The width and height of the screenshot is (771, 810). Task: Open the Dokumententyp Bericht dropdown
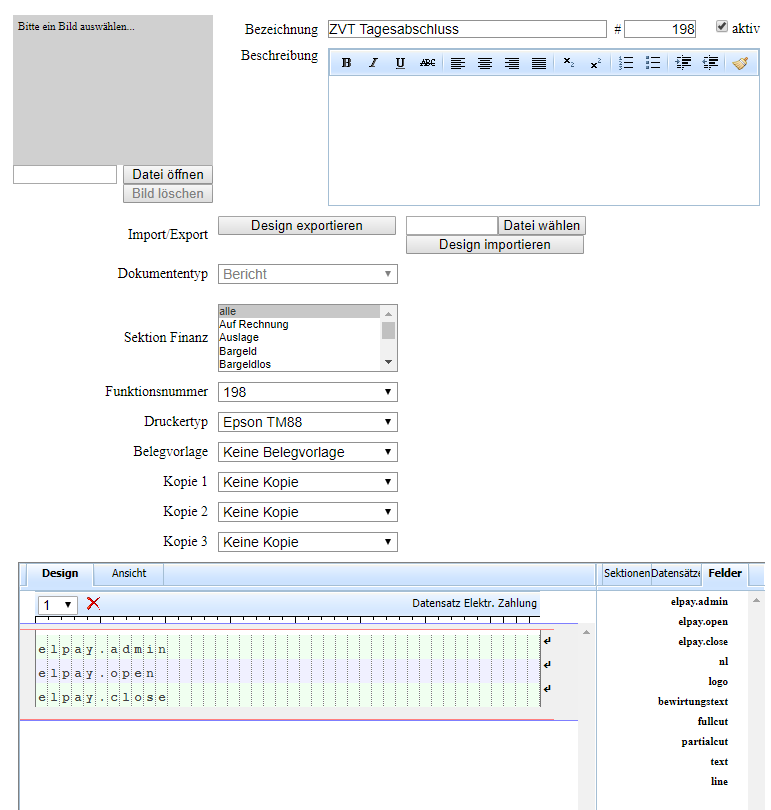click(308, 274)
